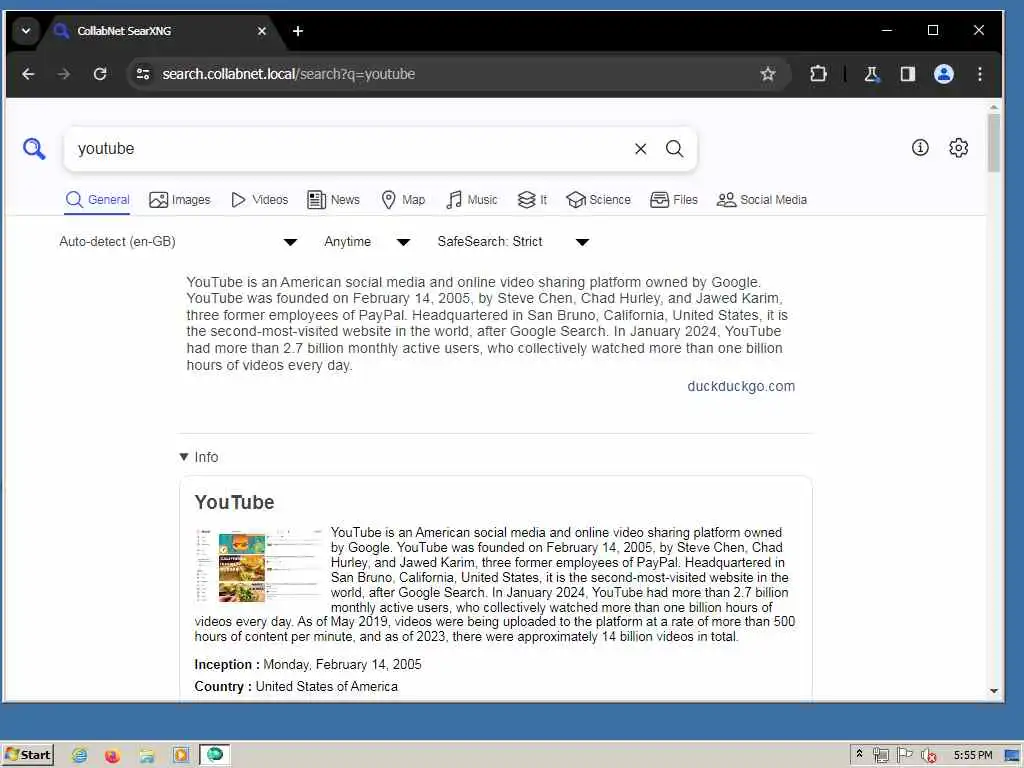The width and height of the screenshot is (1024, 768).
Task: Go forward in browser history
Action: [63, 74]
